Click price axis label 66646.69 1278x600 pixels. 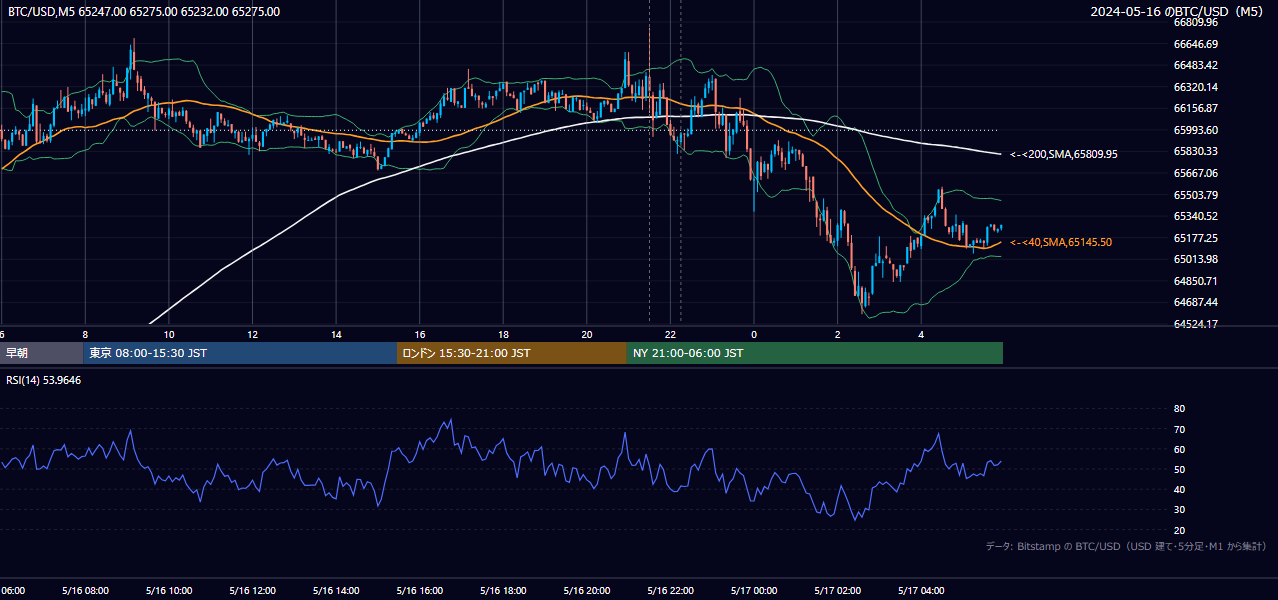tap(1195, 44)
